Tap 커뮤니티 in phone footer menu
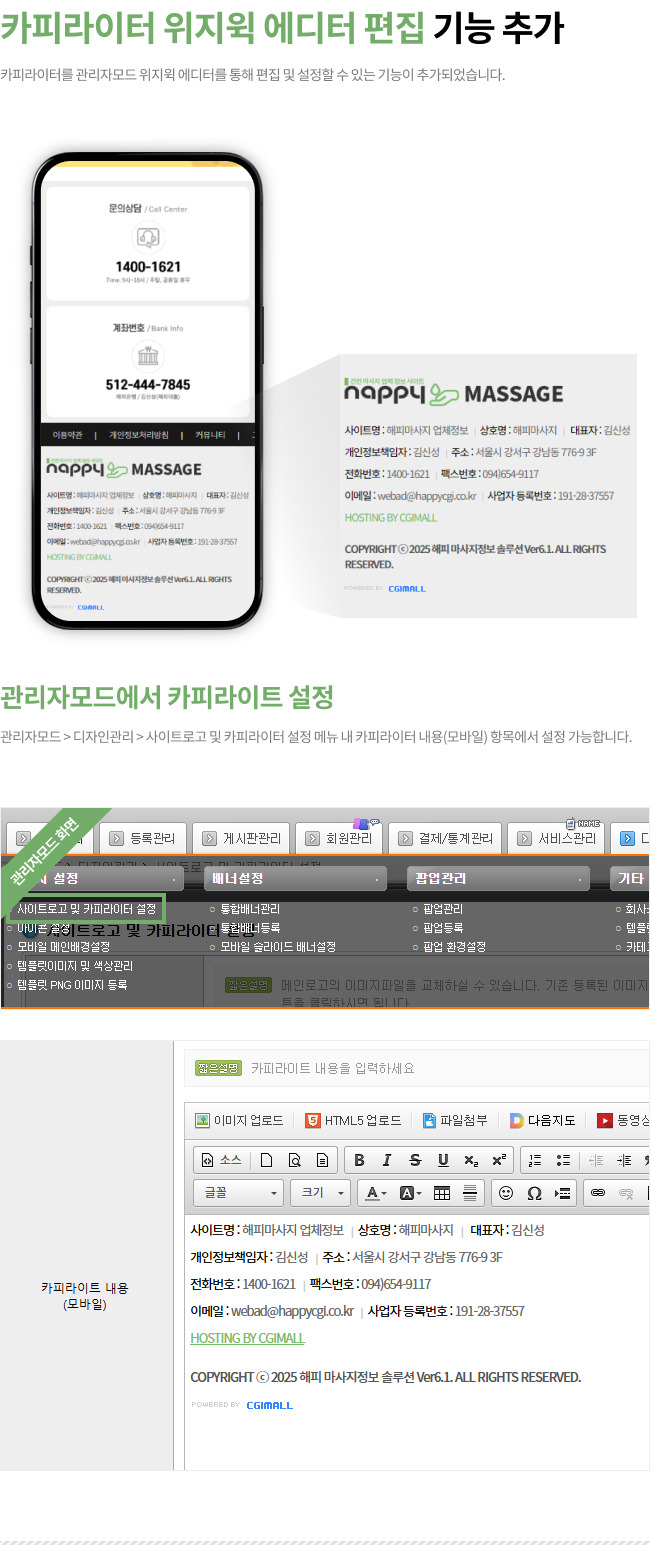The width and height of the screenshot is (650, 1545). [x=210, y=435]
